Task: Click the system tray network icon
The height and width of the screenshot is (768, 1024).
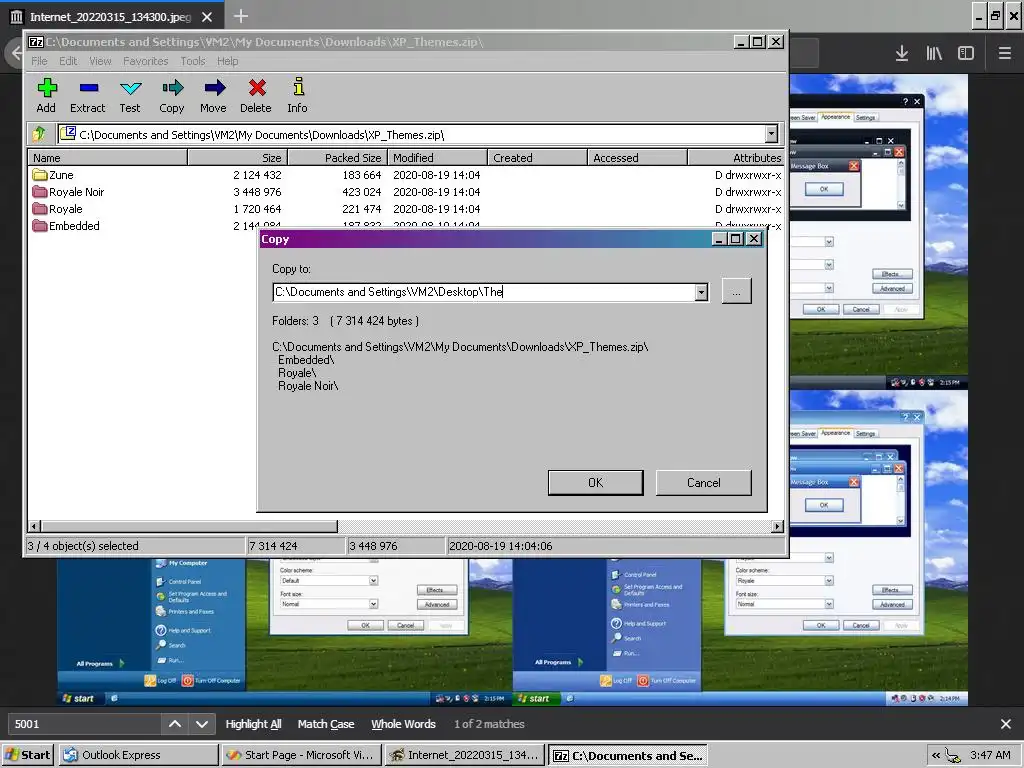Action: pos(953,756)
